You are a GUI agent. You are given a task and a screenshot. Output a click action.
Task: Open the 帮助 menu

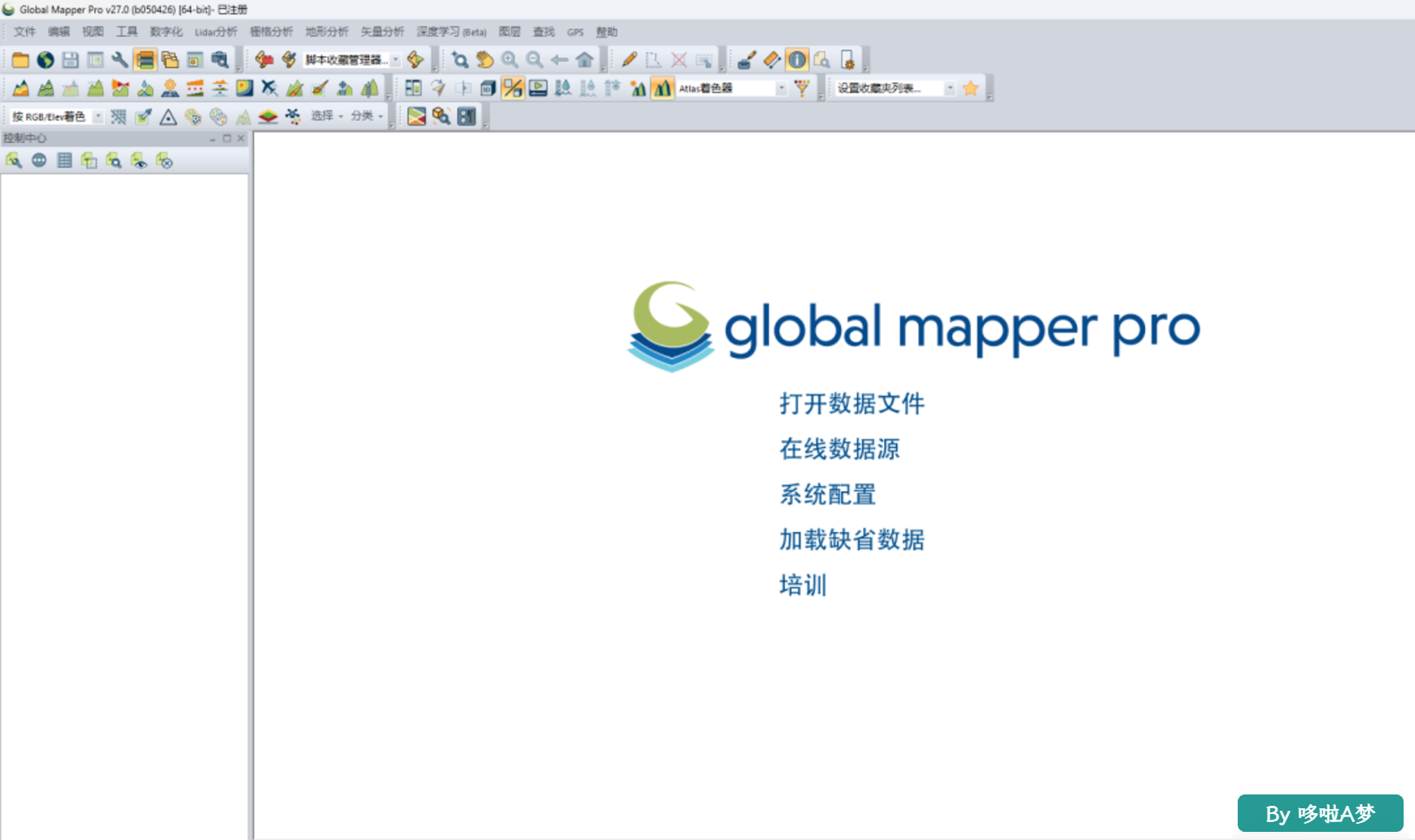coord(607,32)
